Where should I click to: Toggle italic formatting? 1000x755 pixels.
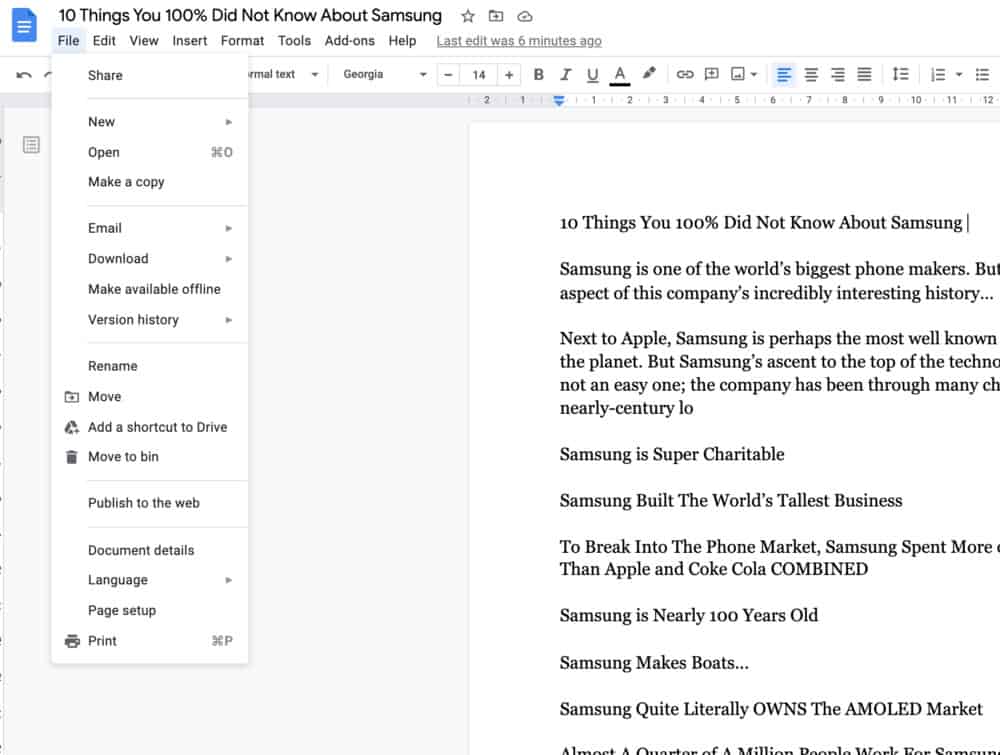point(565,75)
